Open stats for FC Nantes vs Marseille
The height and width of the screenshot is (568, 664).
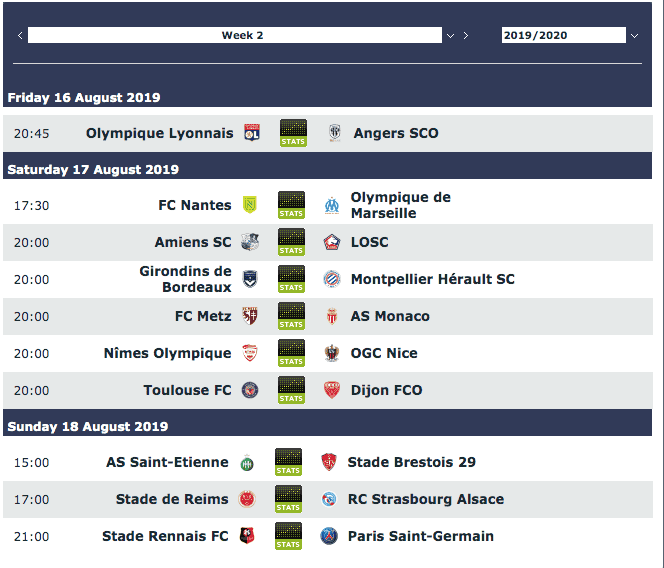coord(291,205)
